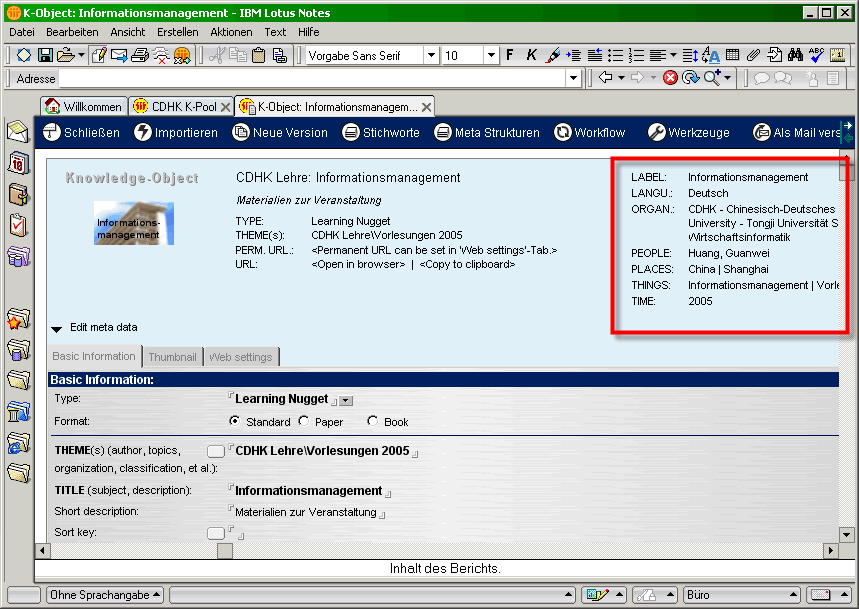Click the increase indent icon
This screenshot has height=609, width=859.
[574, 55]
